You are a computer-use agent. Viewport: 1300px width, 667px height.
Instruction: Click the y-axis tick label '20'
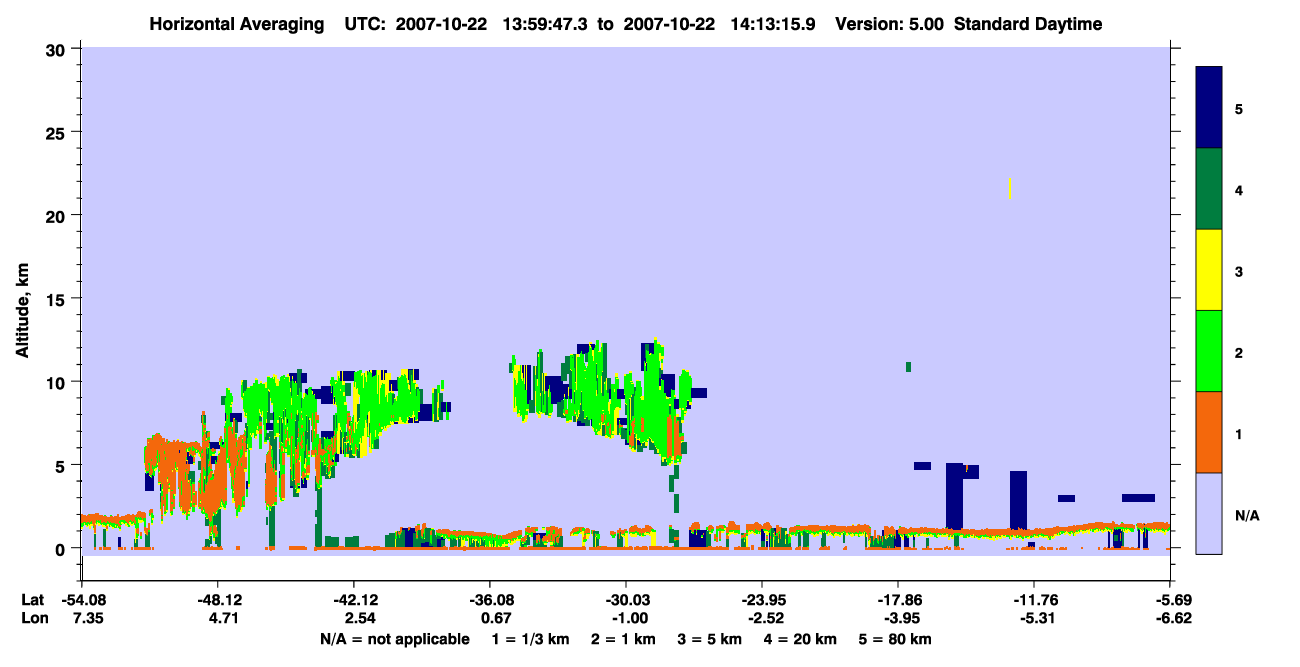[x=58, y=216]
